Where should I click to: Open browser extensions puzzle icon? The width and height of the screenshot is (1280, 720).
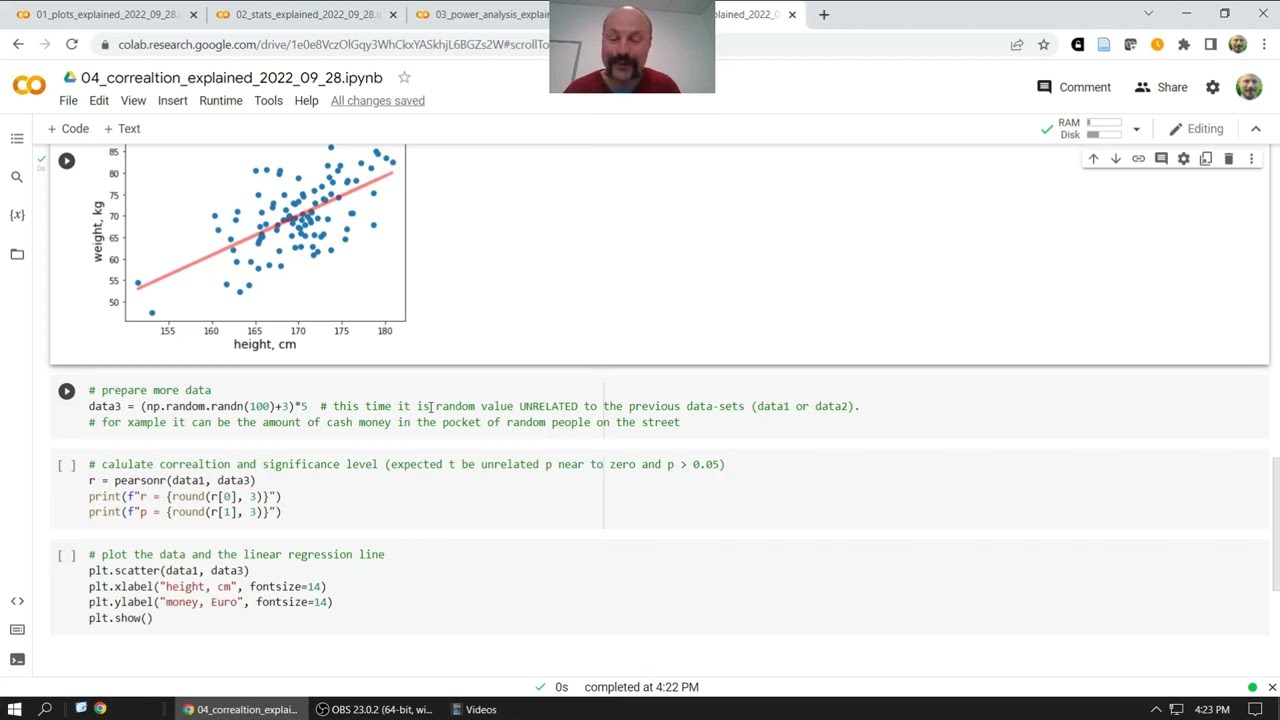(x=1184, y=44)
